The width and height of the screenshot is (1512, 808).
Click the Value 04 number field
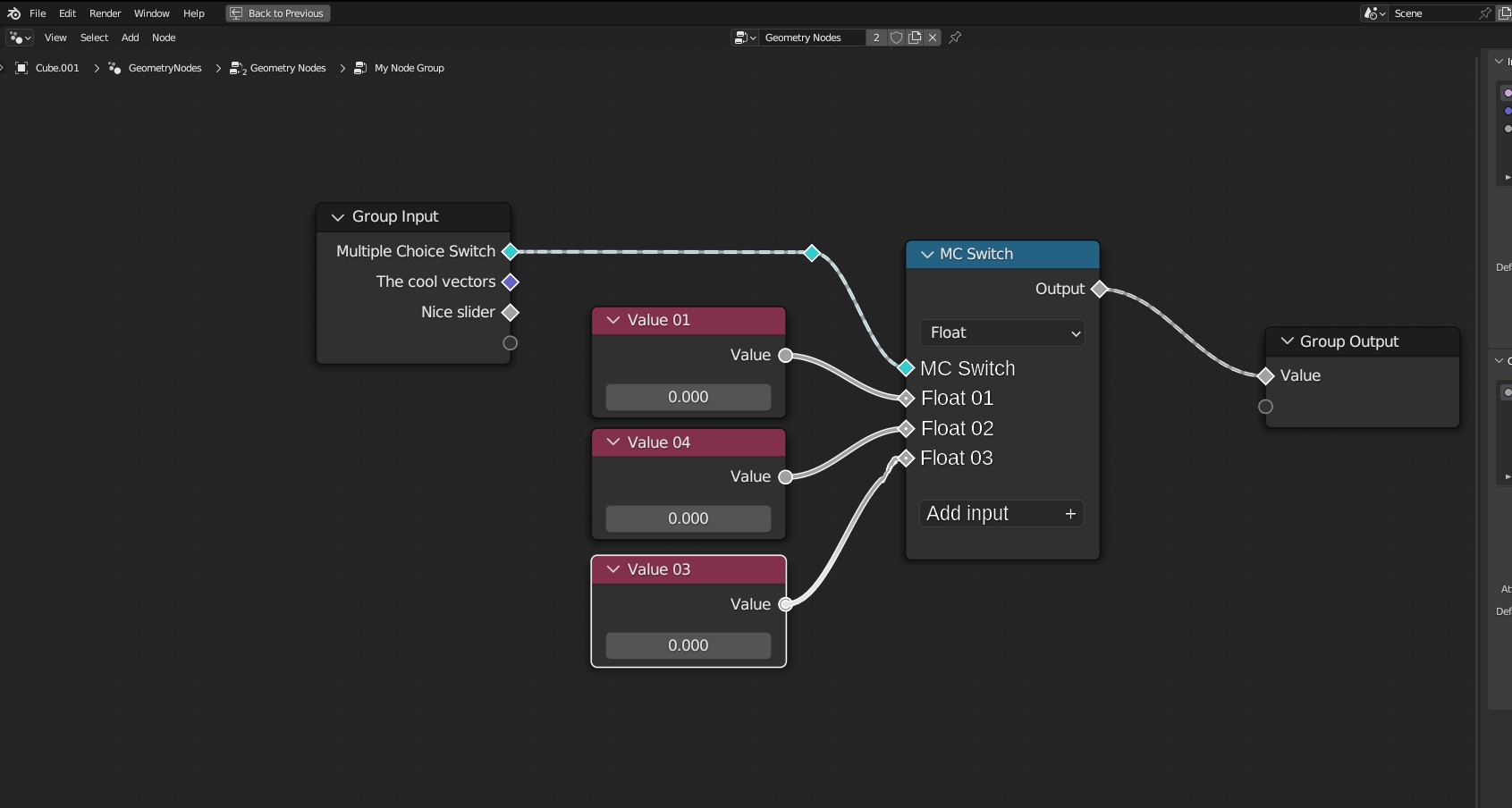688,518
